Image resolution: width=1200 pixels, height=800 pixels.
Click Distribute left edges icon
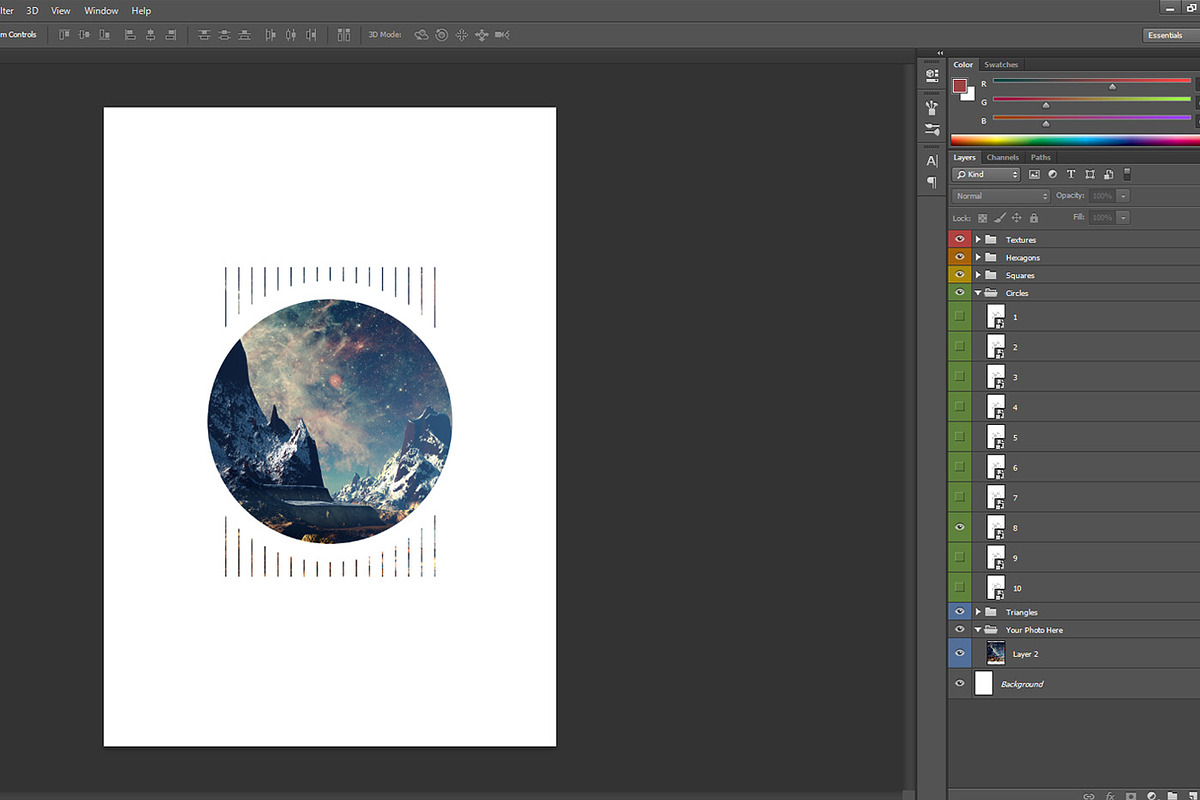[x=270, y=34]
